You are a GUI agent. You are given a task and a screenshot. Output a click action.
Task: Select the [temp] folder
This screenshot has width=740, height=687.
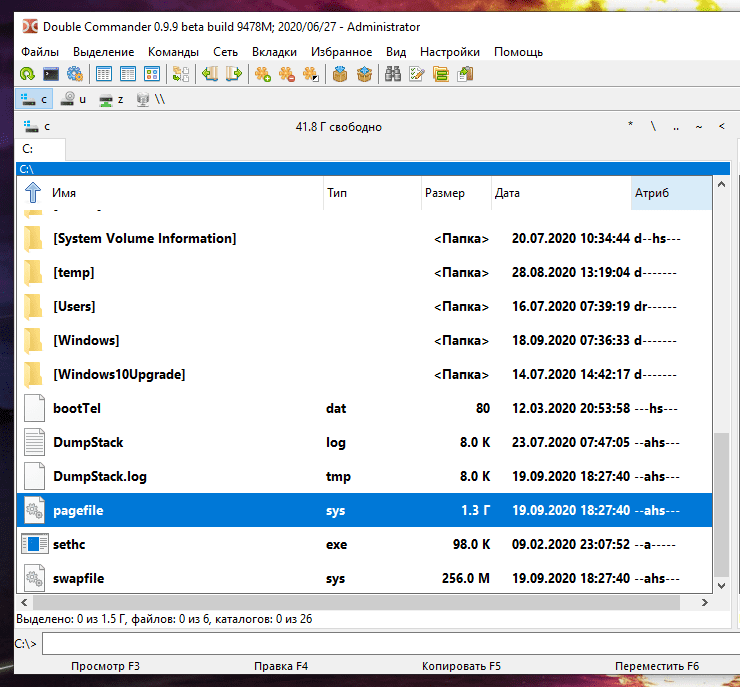pos(364,272)
